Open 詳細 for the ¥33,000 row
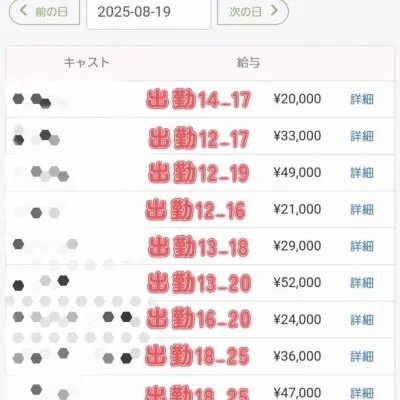400x400 pixels. tap(362, 136)
